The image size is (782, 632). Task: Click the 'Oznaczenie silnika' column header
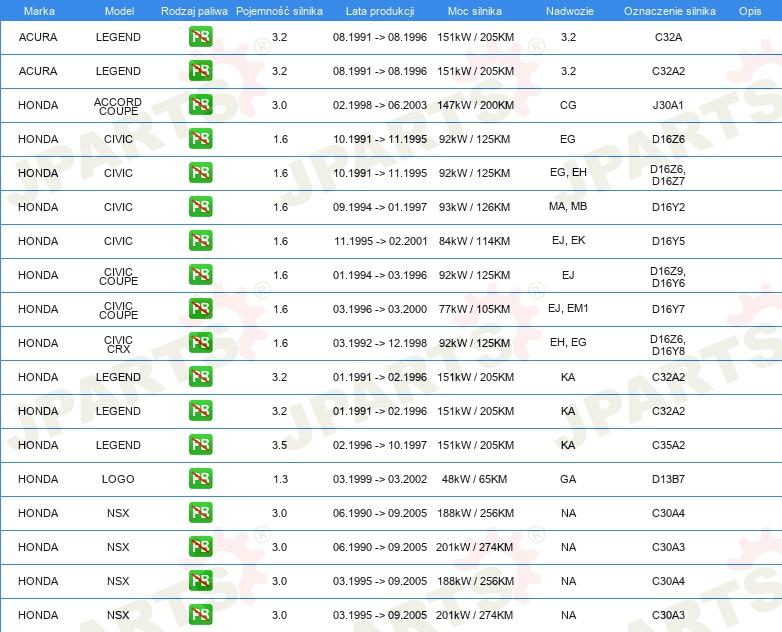[669, 11]
